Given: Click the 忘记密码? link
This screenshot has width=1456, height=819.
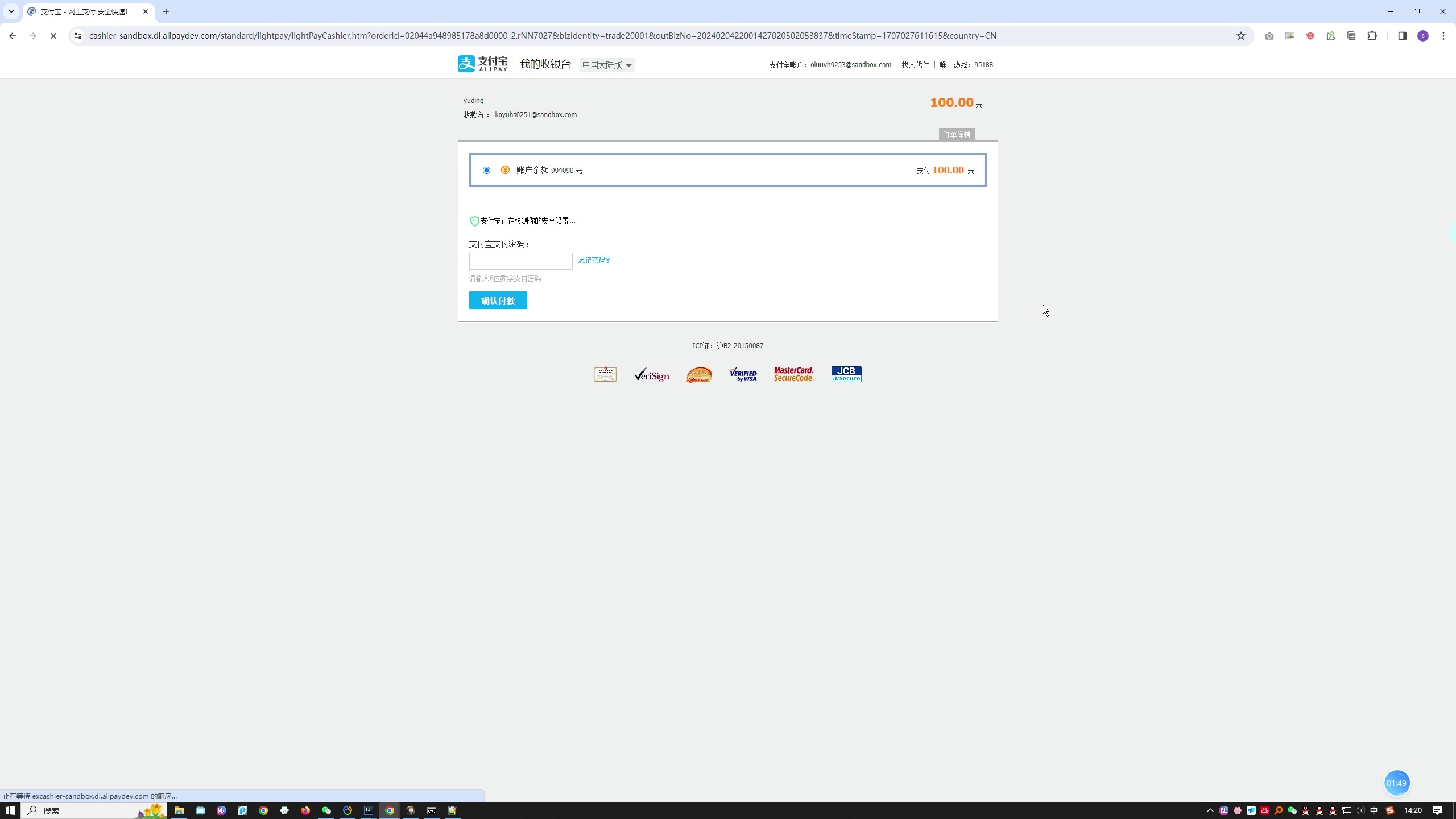Looking at the screenshot, I should point(594,260).
